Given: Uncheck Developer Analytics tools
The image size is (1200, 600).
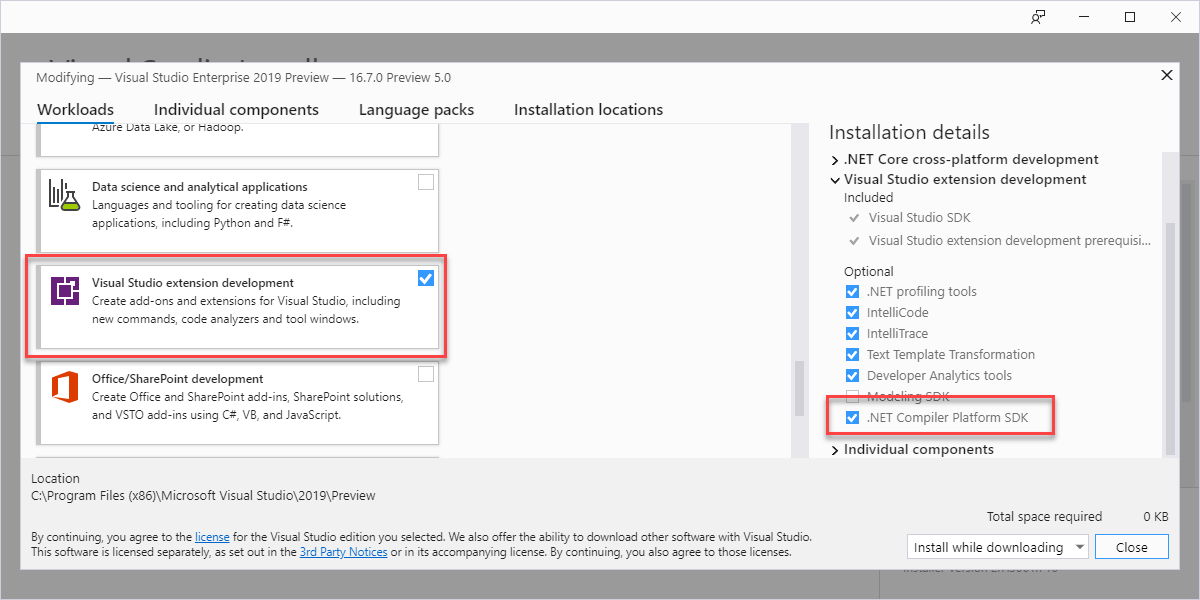Looking at the screenshot, I should pos(852,376).
